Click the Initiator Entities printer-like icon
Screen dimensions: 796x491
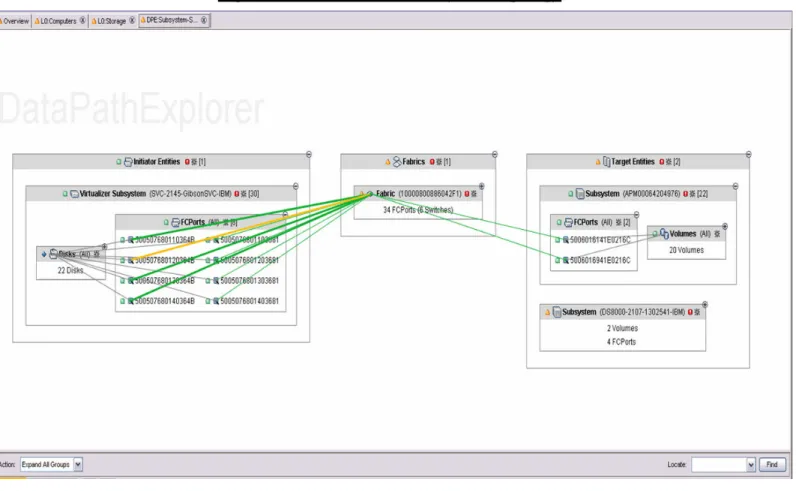pyautogui.click(x=128, y=162)
